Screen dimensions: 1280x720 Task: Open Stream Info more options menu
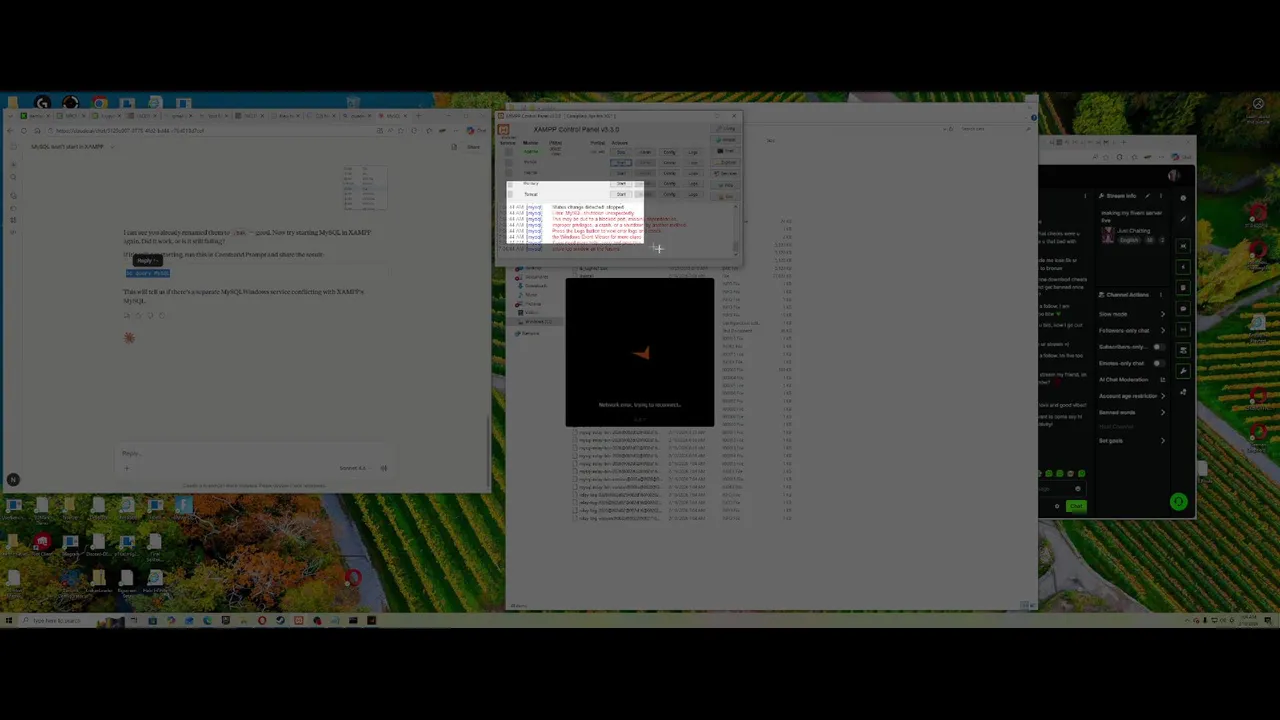(1161, 196)
